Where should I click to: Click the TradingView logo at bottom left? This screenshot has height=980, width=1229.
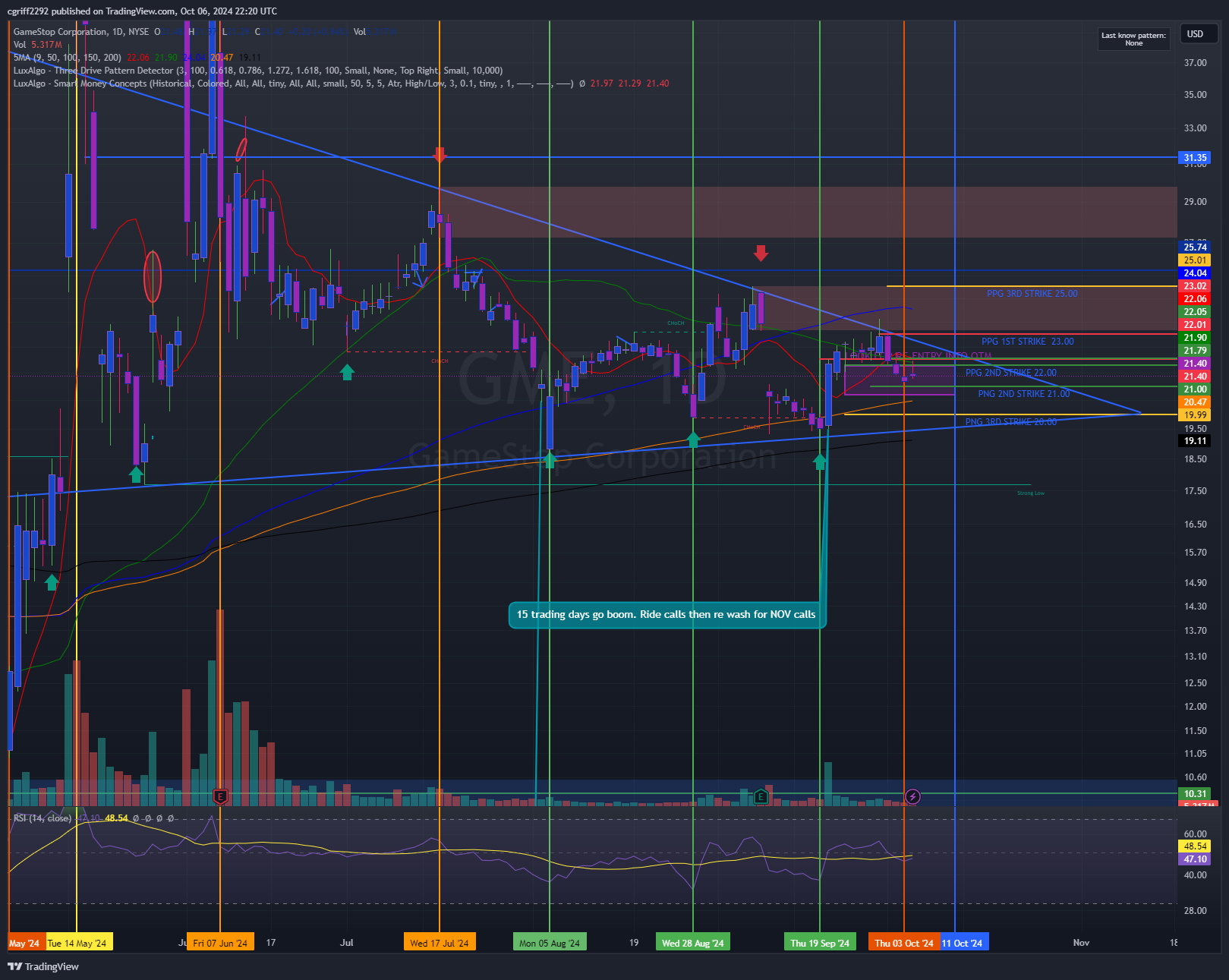point(43,966)
